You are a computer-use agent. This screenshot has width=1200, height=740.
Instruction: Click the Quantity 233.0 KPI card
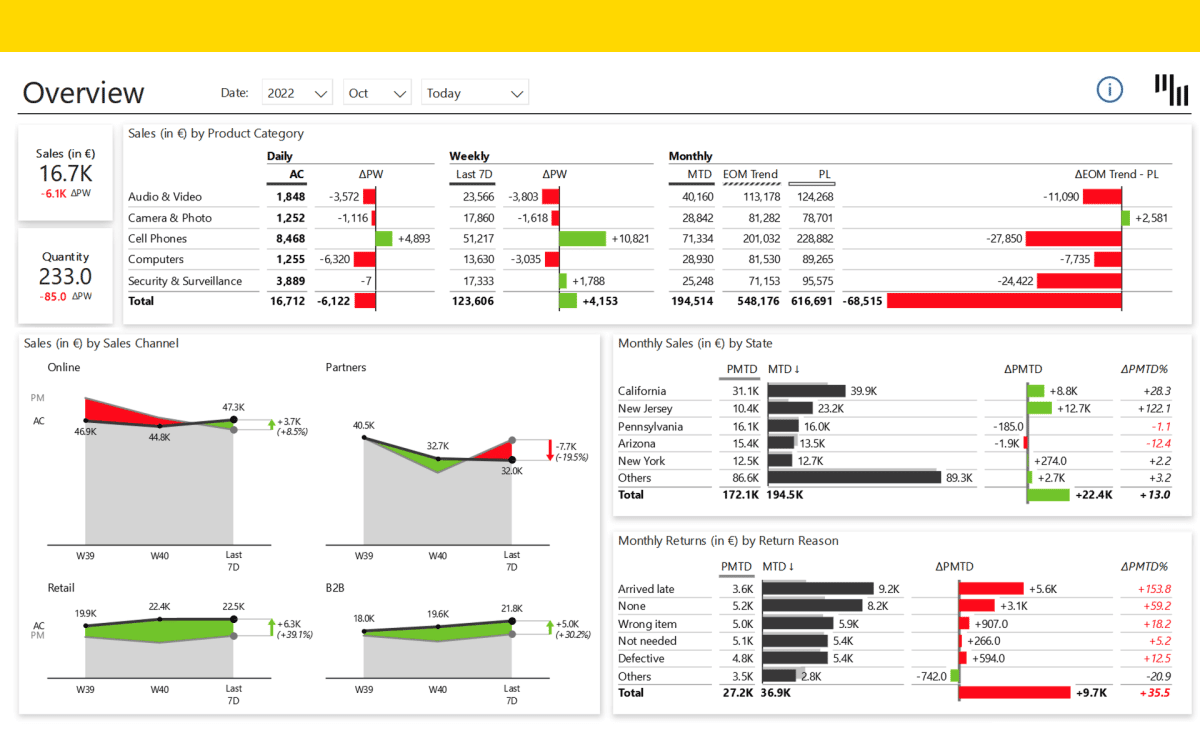coord(65,275)
